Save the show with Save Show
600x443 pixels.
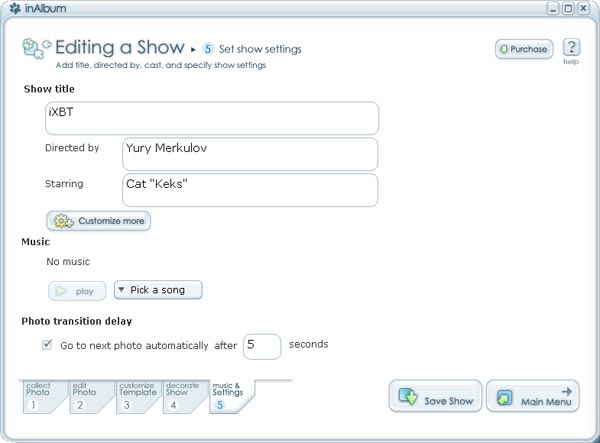(x=435, y=396)
